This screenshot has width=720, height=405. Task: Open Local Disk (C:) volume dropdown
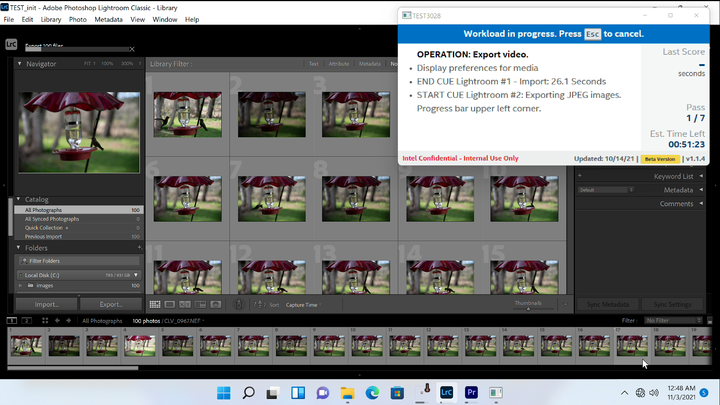(136, 275)
